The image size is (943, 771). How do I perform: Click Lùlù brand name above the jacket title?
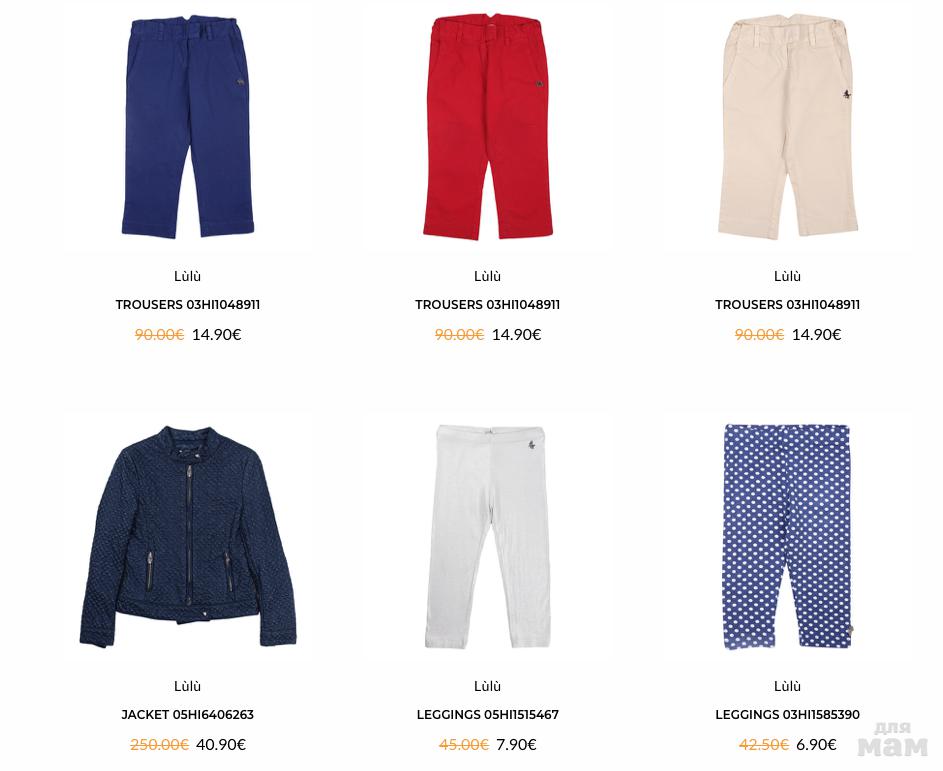coord(188,686)
